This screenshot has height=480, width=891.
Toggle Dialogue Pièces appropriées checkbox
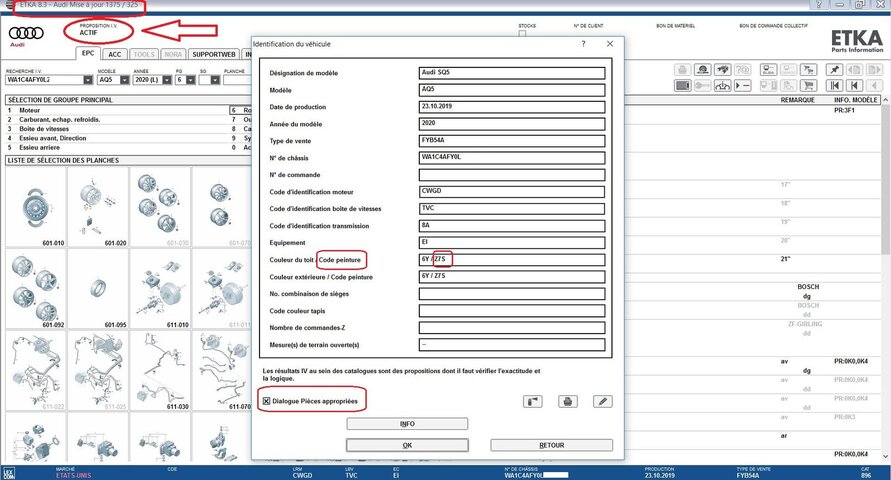click(266, 401)
